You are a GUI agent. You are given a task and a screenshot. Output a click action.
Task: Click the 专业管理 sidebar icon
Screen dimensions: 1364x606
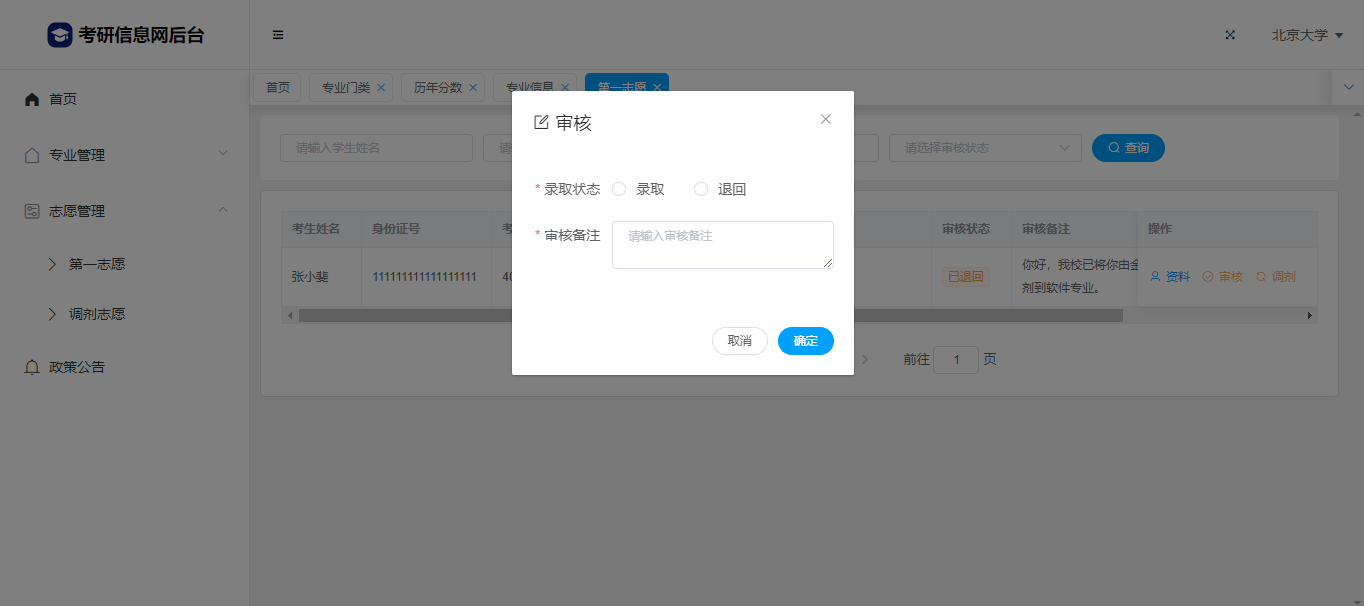pos(32,155)
